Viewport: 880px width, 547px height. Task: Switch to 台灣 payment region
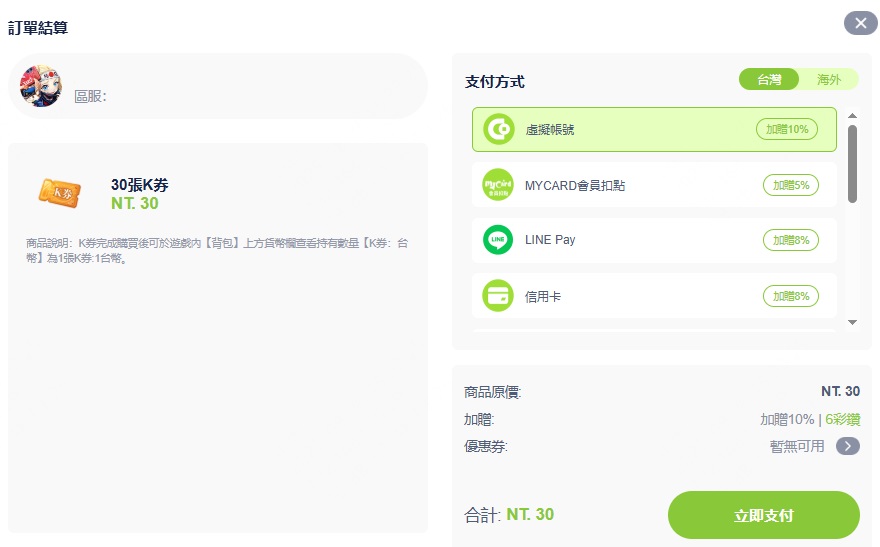point(769,80)
